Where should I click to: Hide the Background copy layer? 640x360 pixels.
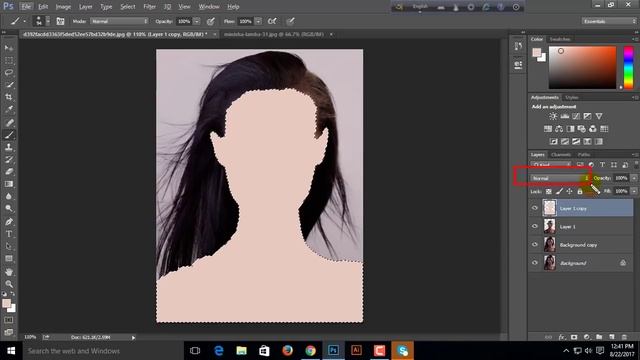pos(535,244)
